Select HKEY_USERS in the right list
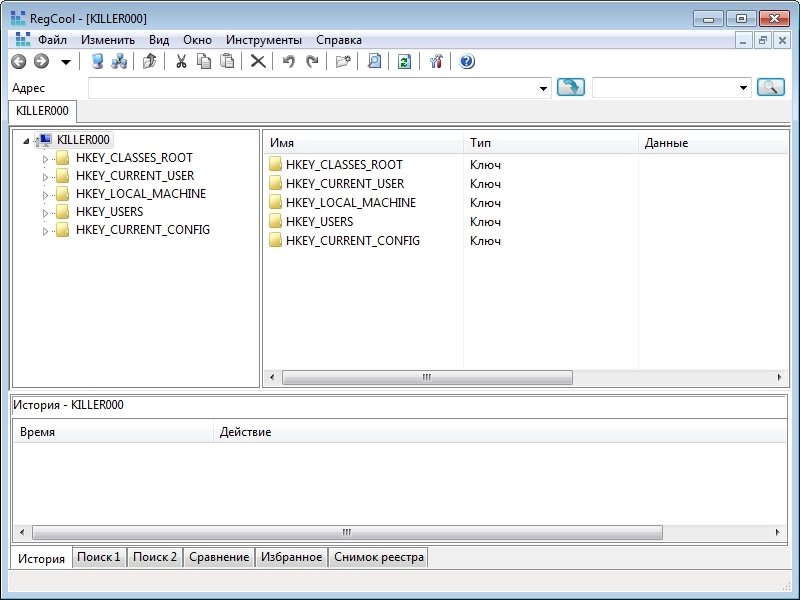Viewport: 800px width, 600px height. click(319, 222)
